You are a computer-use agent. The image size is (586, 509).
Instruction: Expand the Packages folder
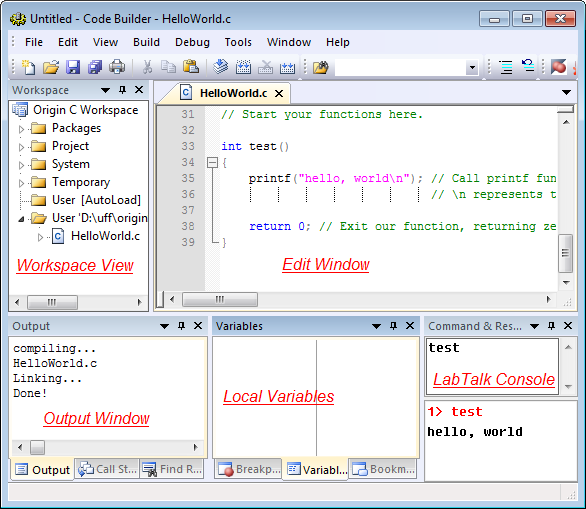(x=21, y=129)
